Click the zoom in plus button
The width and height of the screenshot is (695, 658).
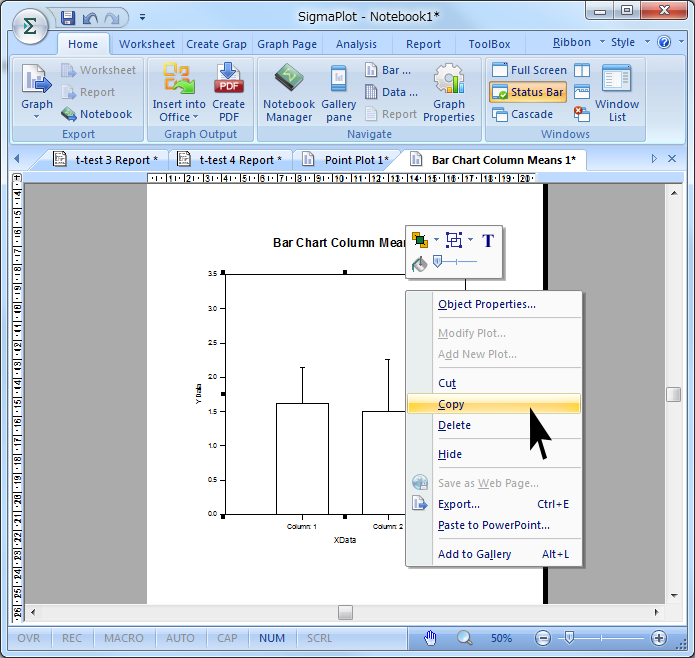tap(659, 638)
